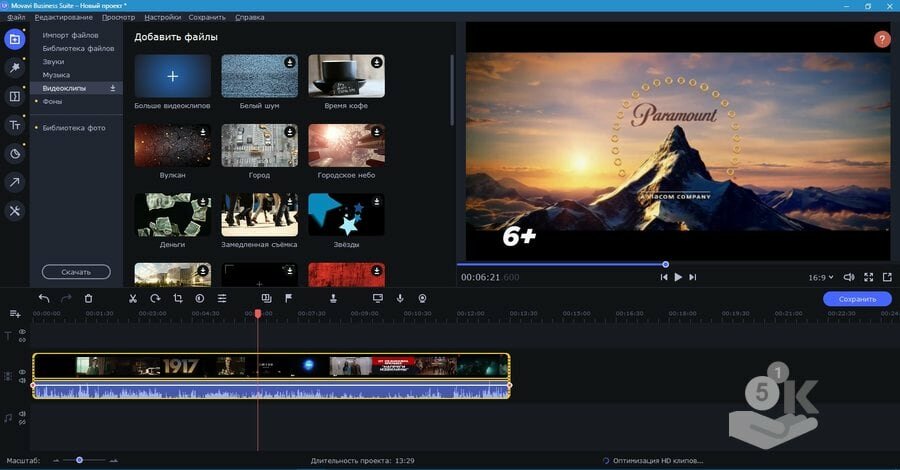Screen dimensions: 900x470
Task: Record video from webcam icon
Action: point(422,298)
